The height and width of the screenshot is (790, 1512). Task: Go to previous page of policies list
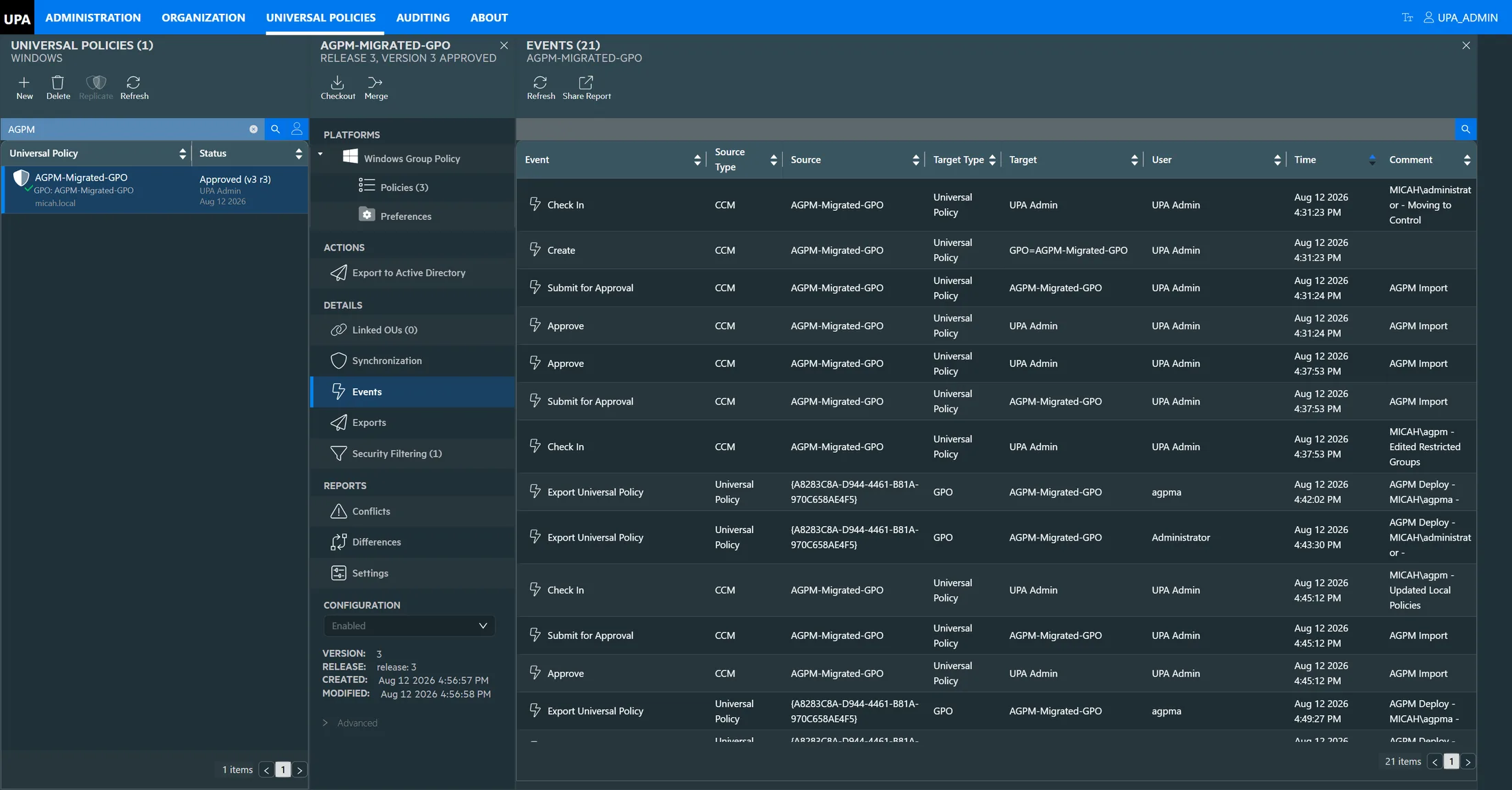[x=267, y=770]
